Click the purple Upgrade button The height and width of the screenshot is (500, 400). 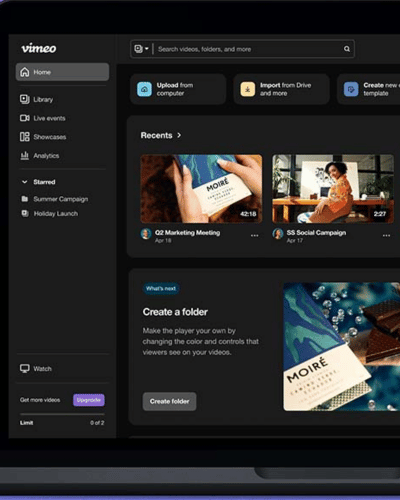[x=89, y=400]
